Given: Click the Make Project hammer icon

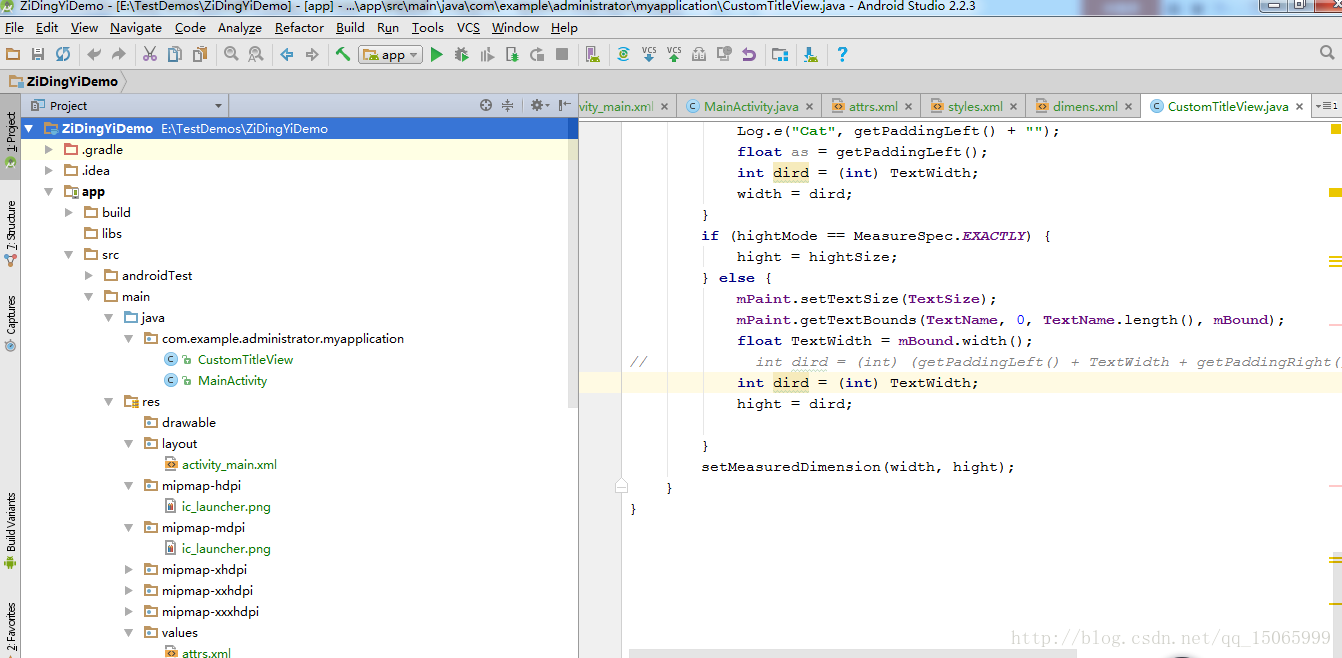Looking at the screenshot, I should 343,54.
